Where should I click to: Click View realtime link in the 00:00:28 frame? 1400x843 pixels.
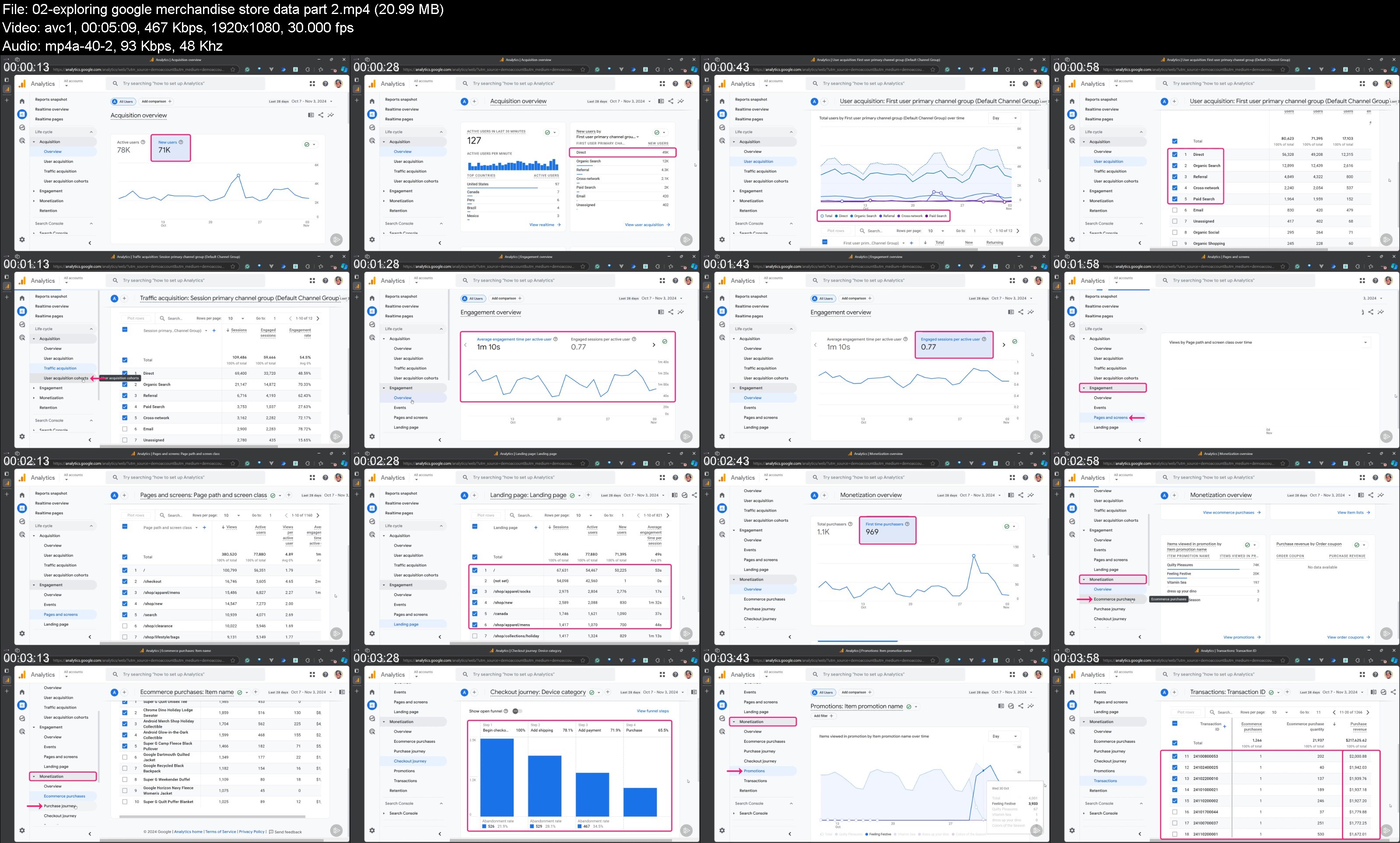pos(544,225)
